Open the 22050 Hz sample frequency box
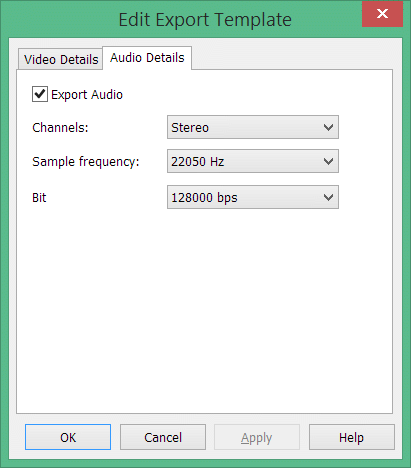 coord(253,161)
